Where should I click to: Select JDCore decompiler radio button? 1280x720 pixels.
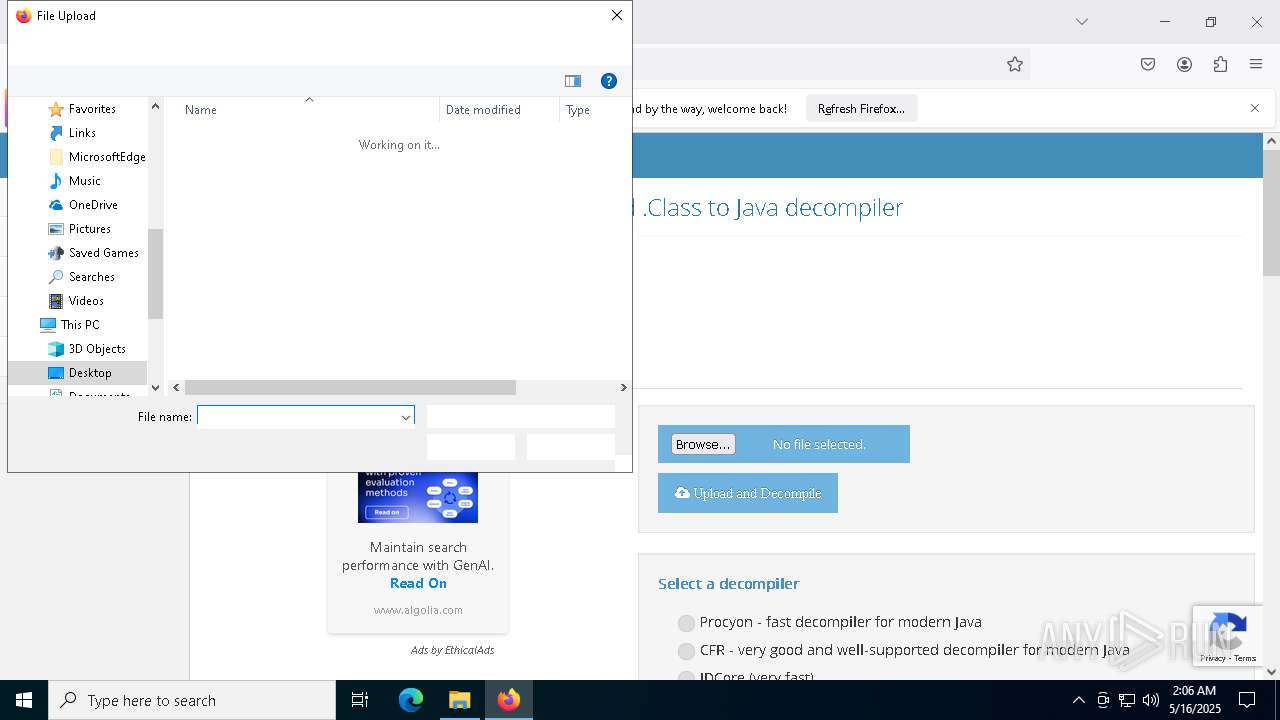coord(686,677)
